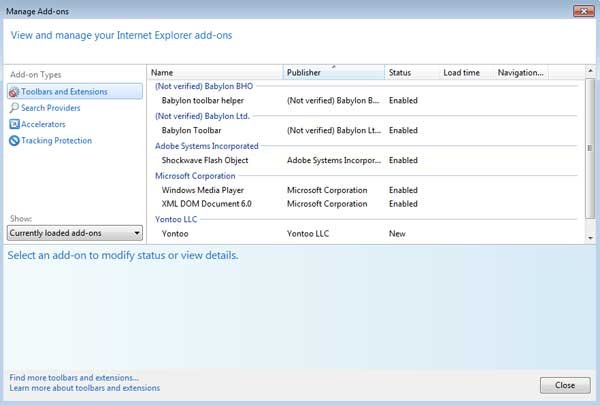Click the list scrollbar up arrow
The image size is (600, 405).
click(x=590, y=71)
